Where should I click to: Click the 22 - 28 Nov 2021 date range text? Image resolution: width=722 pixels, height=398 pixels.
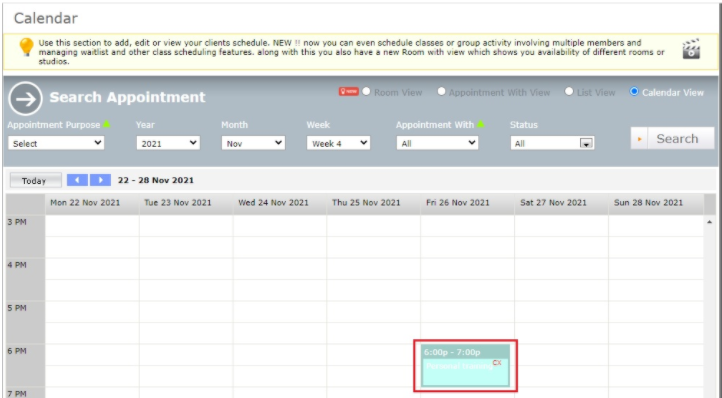(x=156, y=180)
